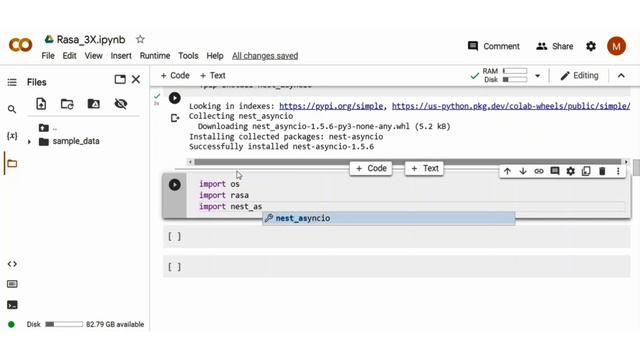Upload a file to session storage
640x360 pixels.
41,104
